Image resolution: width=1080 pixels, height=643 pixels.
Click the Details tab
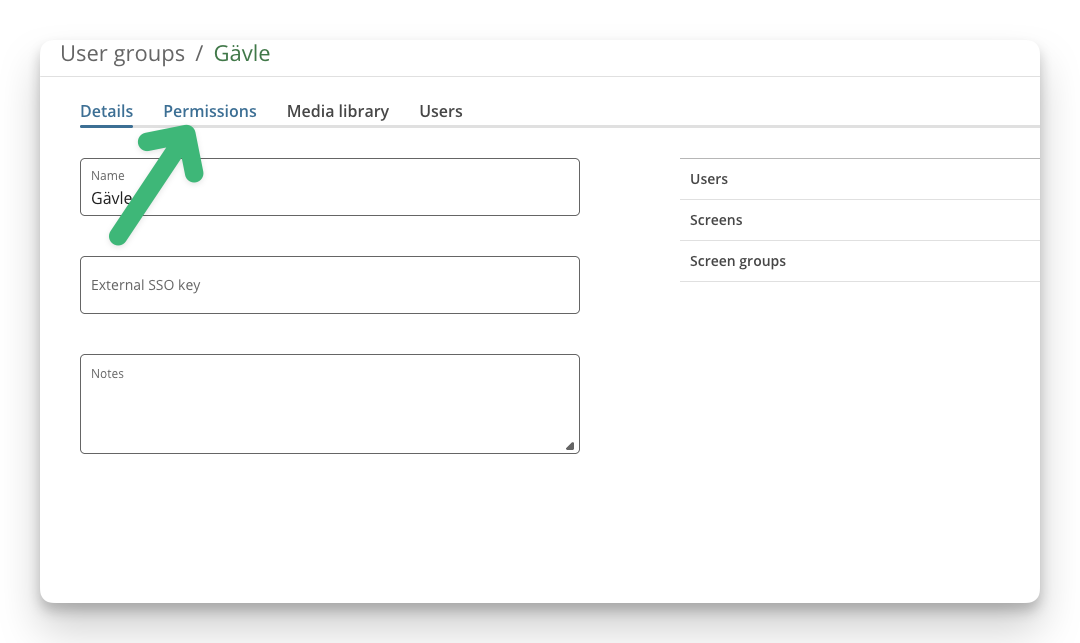[106, 111]
